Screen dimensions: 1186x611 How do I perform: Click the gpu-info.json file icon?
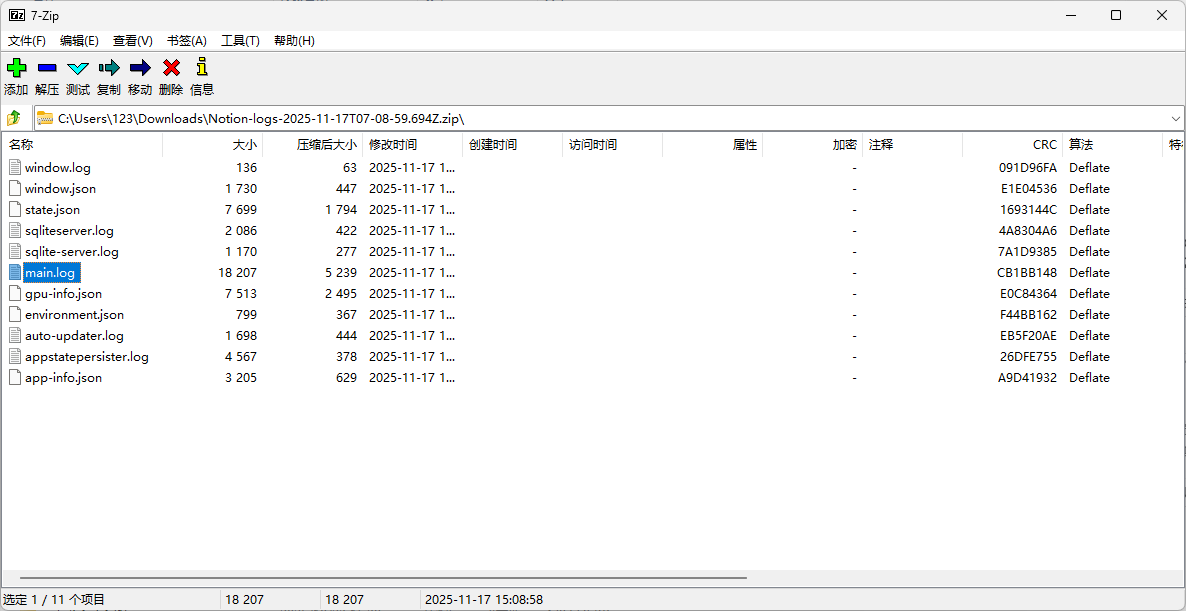(15, 293)
